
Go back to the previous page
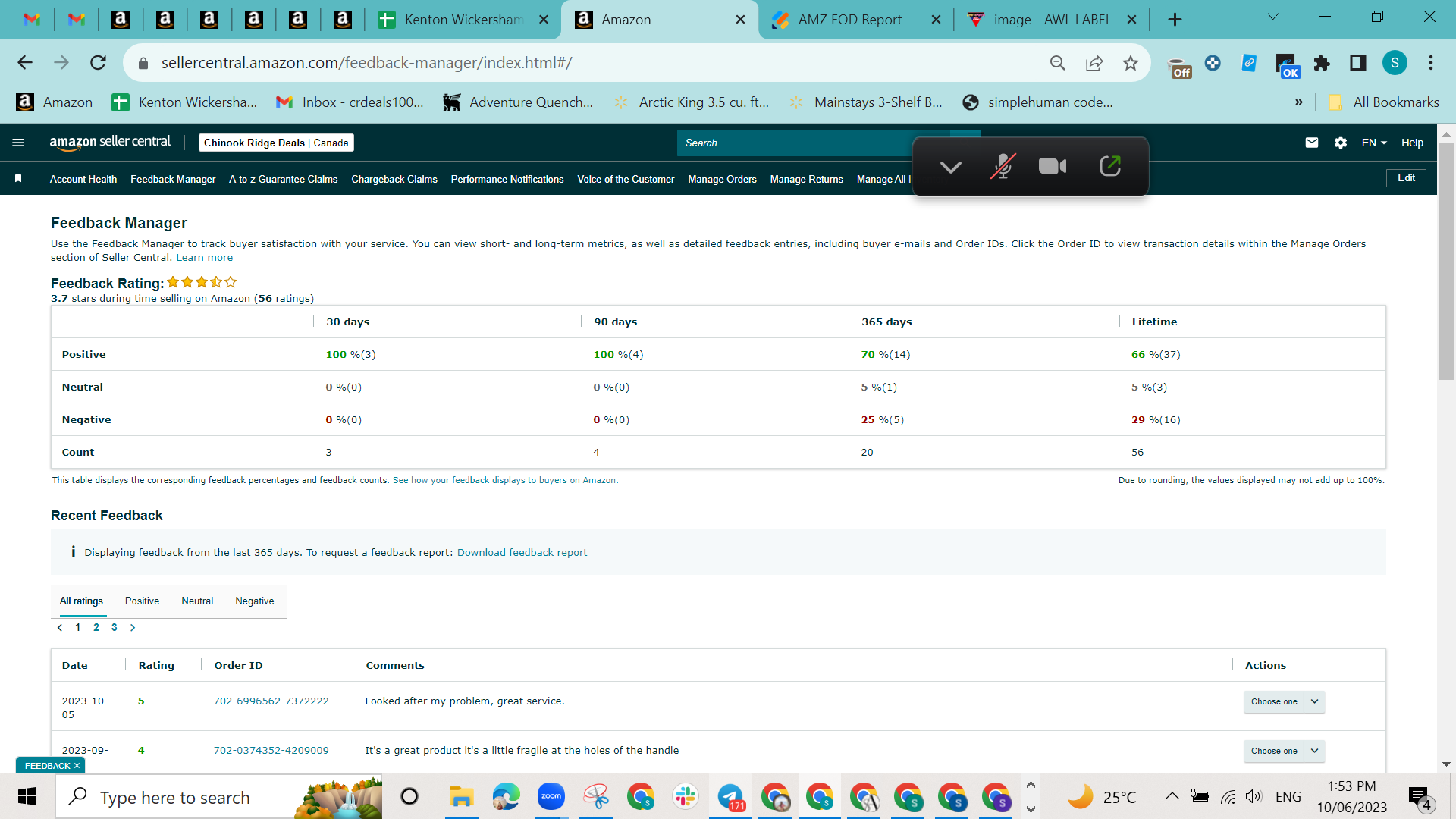(25, 63)
